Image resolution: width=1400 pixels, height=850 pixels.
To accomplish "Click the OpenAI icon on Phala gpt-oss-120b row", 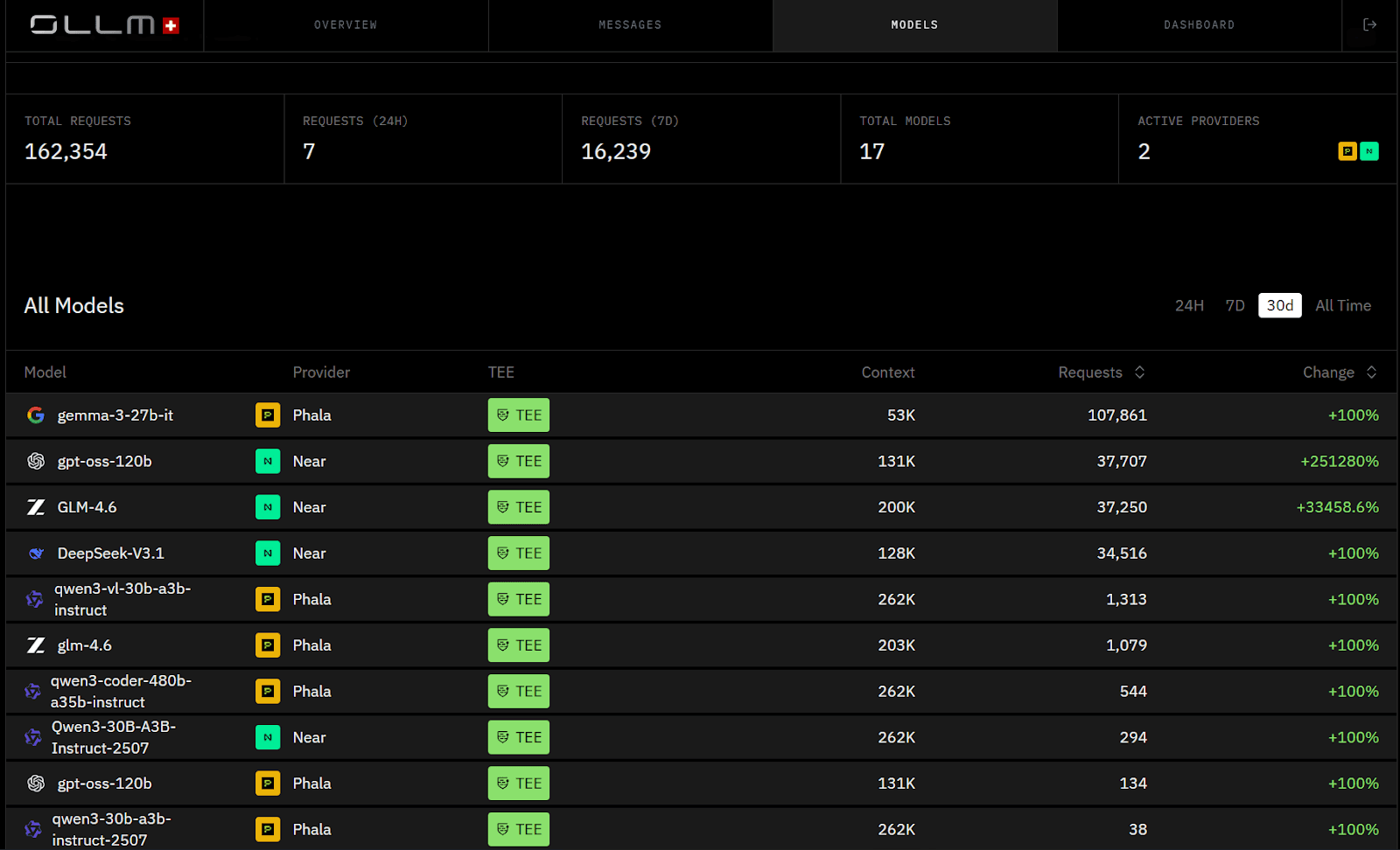I will [36, 784].
